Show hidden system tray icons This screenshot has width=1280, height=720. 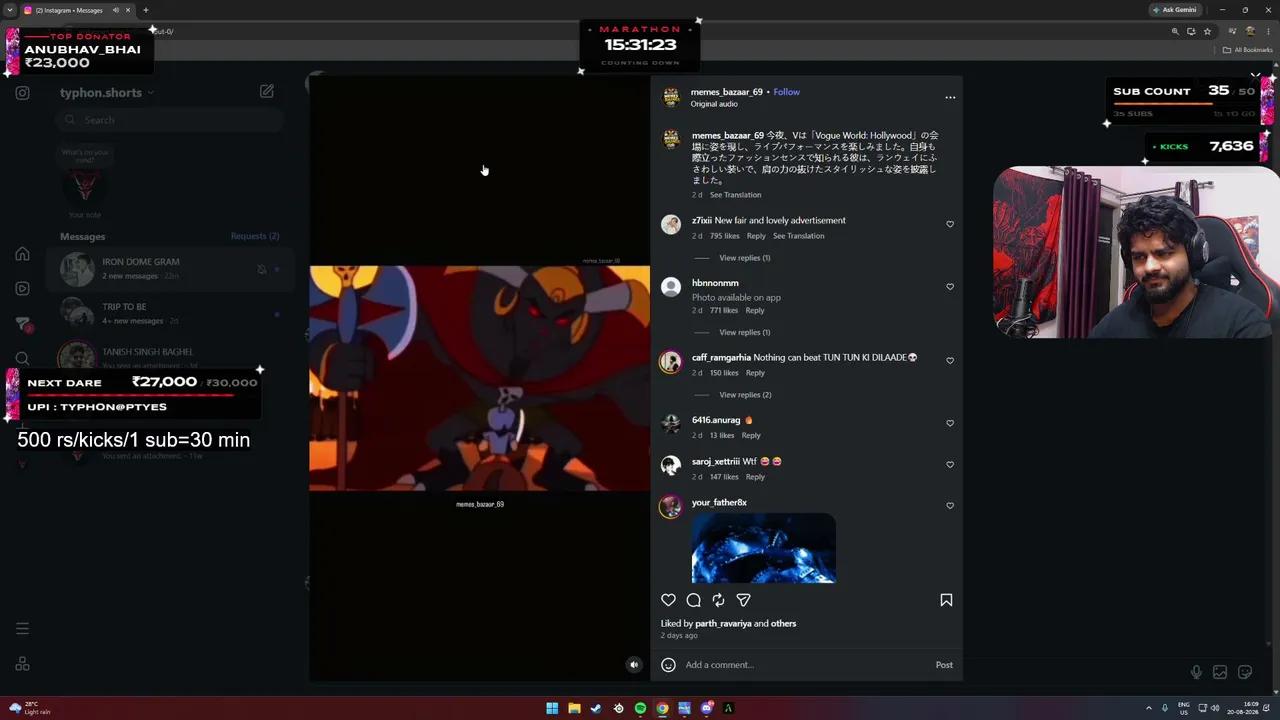[x=1149, y=708]
